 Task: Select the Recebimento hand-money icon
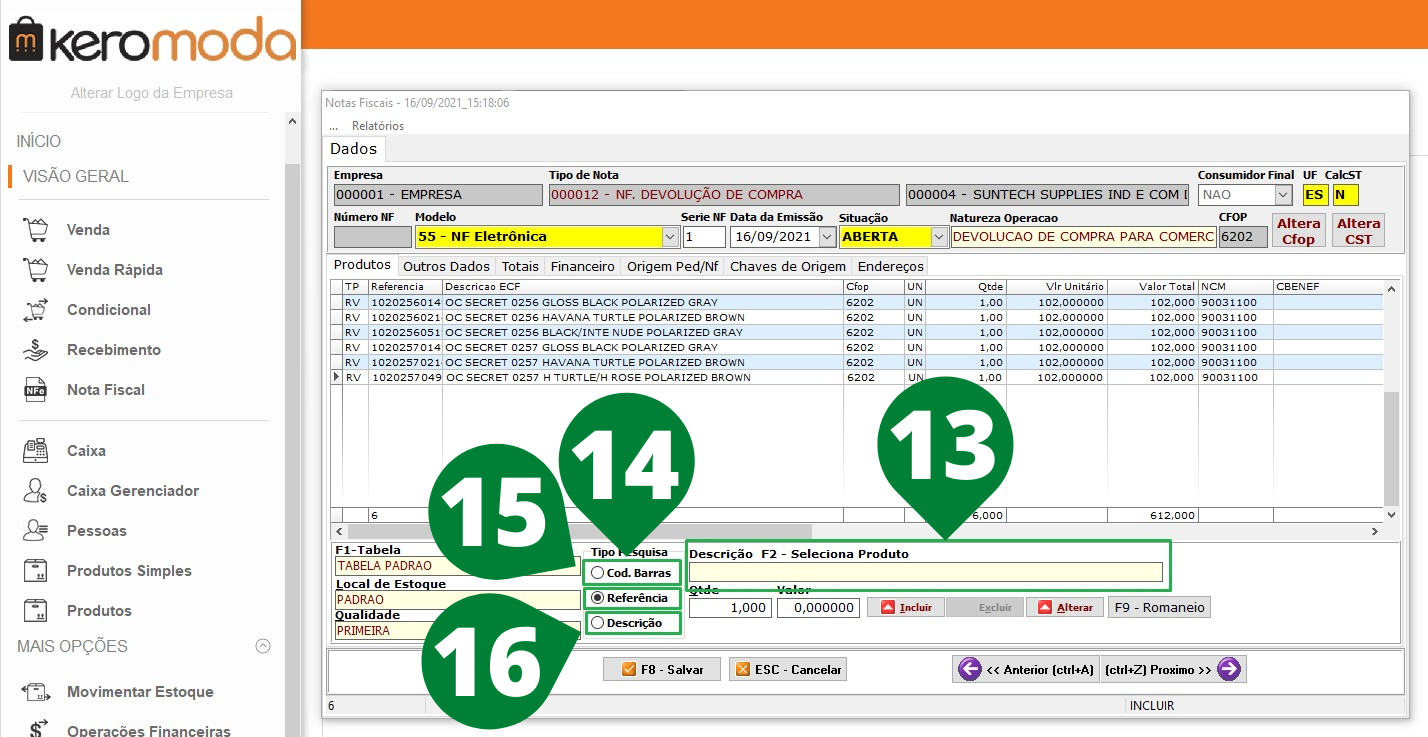coord(36,350)
